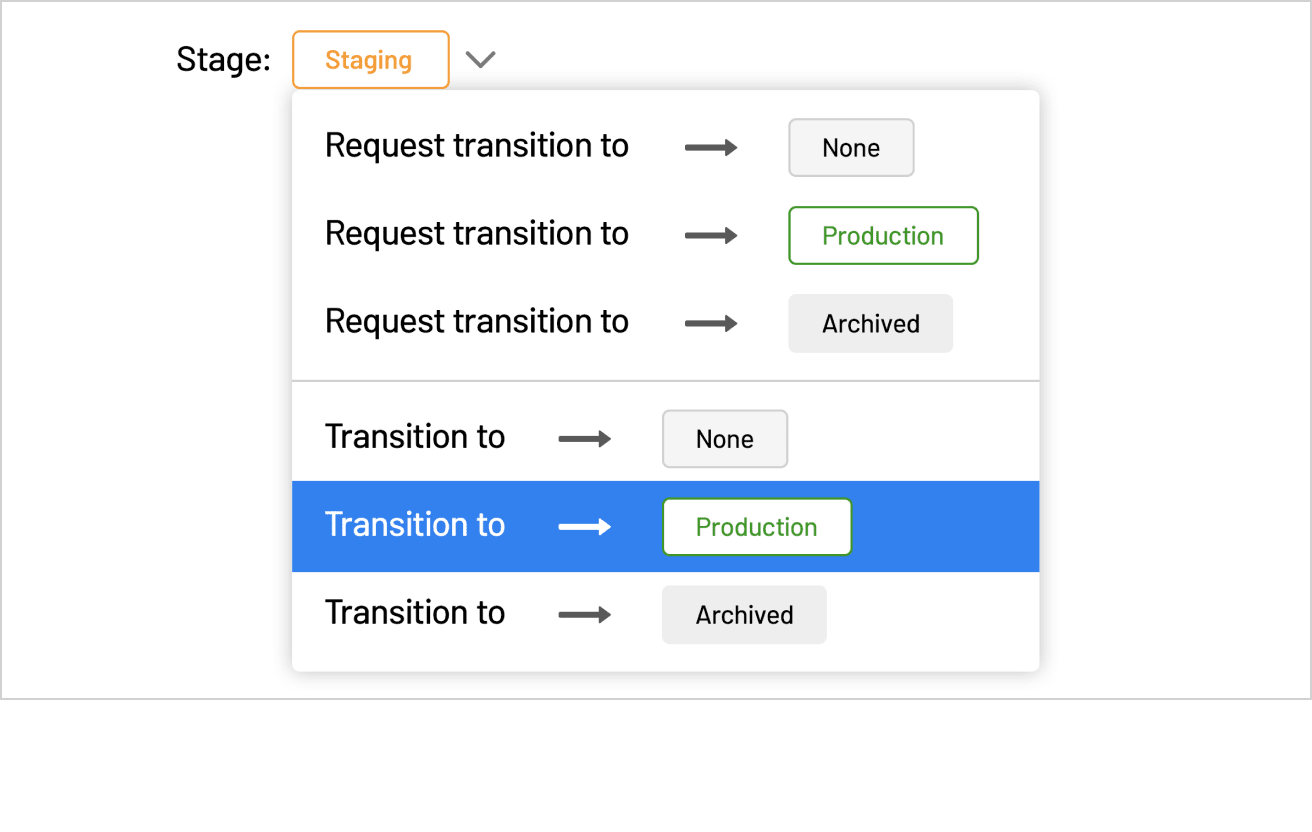The width and height of the screenshot is (1312, 832).
Task: Click the None badge in request section
Action: 851,148
